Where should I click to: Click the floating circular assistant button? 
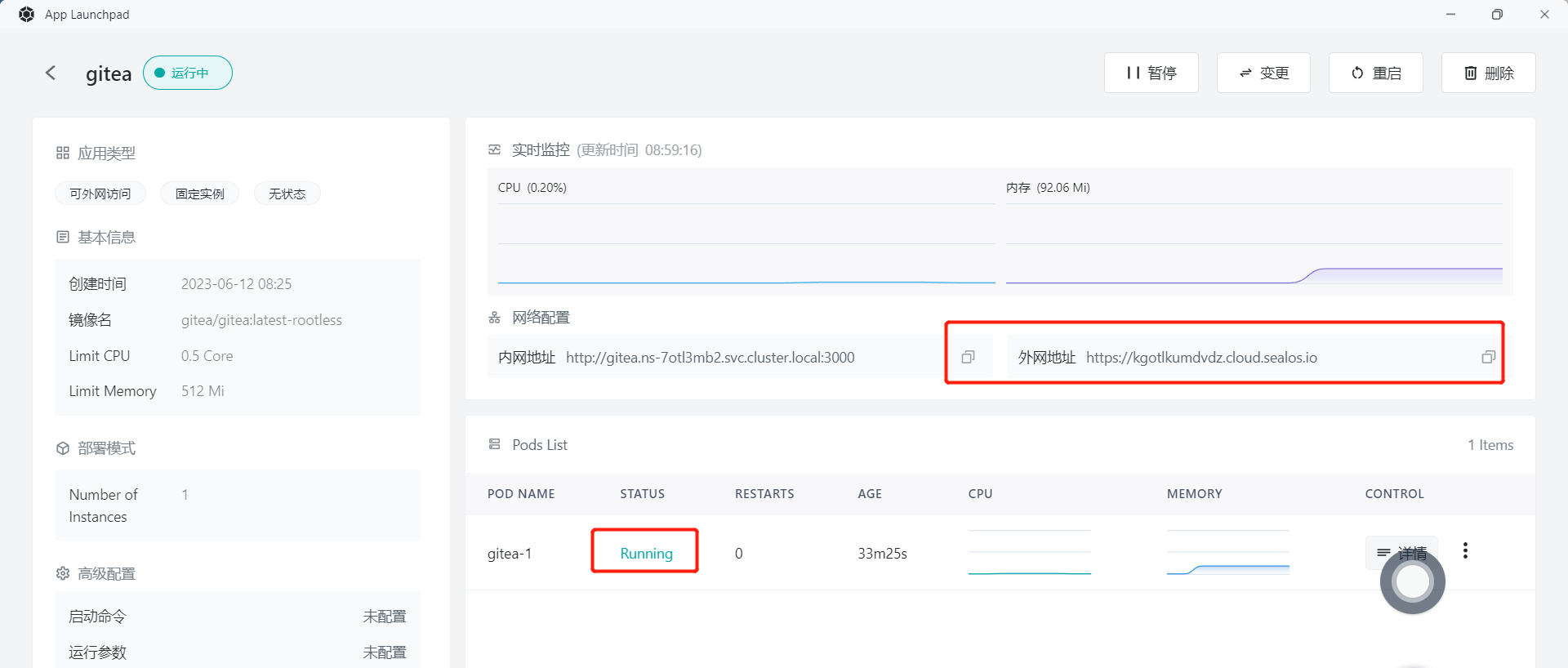[x=1412, y=581]
